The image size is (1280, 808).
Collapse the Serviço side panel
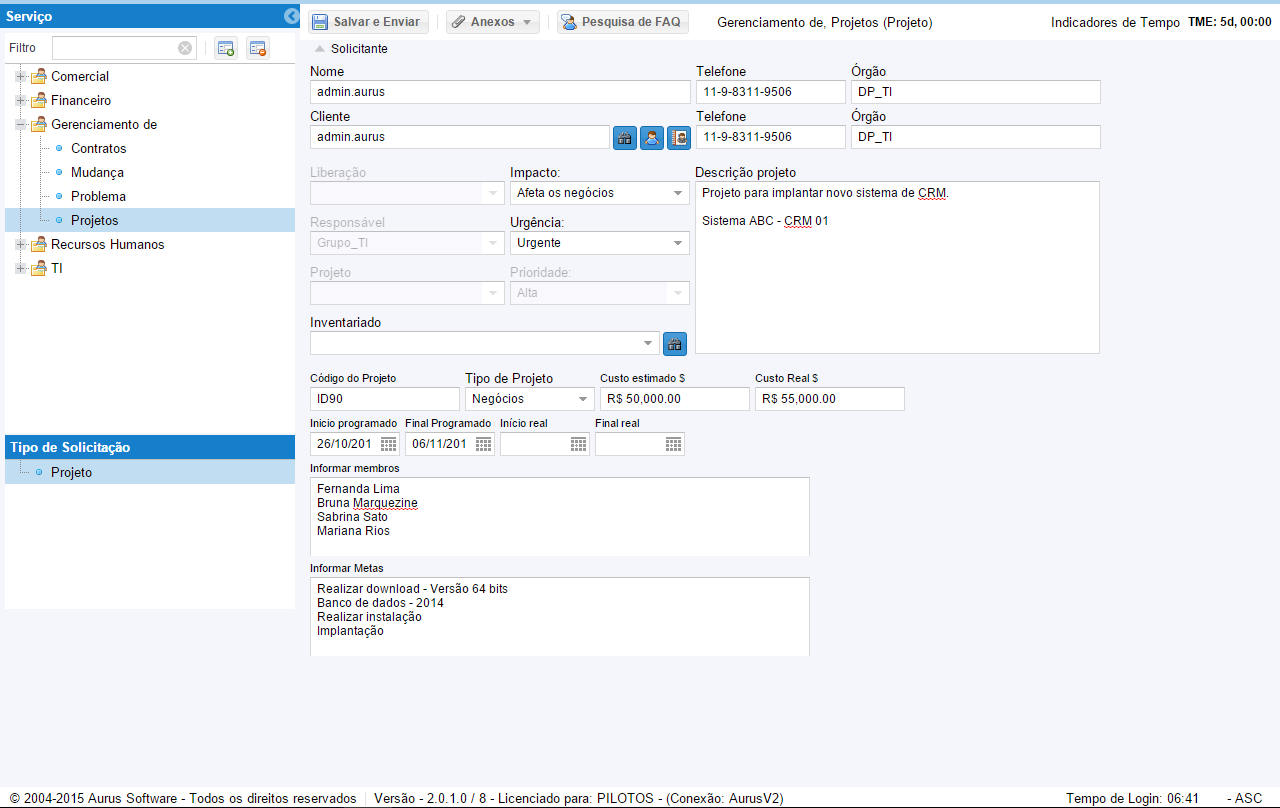click(291, 16)
